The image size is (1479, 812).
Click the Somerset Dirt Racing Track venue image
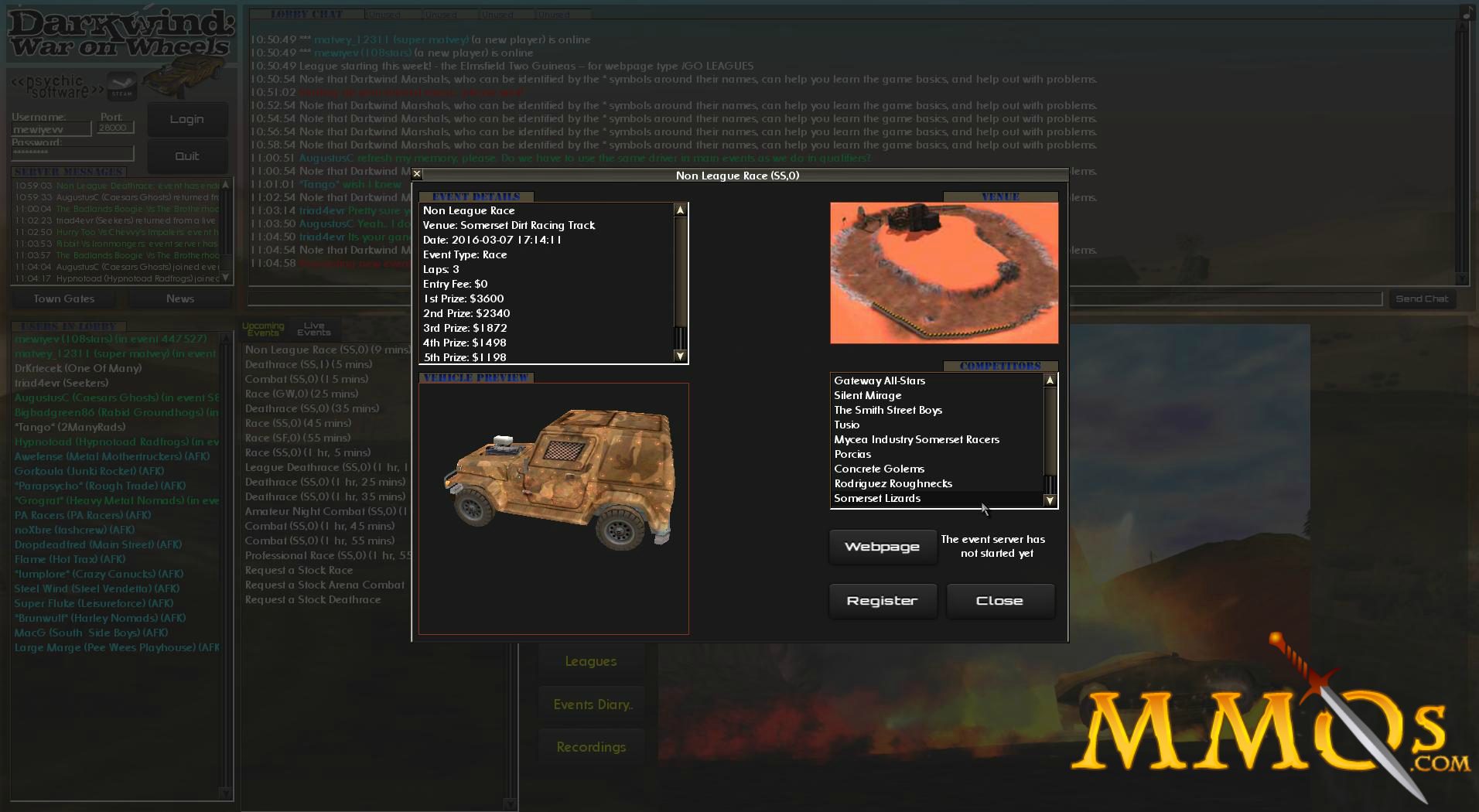944,273
